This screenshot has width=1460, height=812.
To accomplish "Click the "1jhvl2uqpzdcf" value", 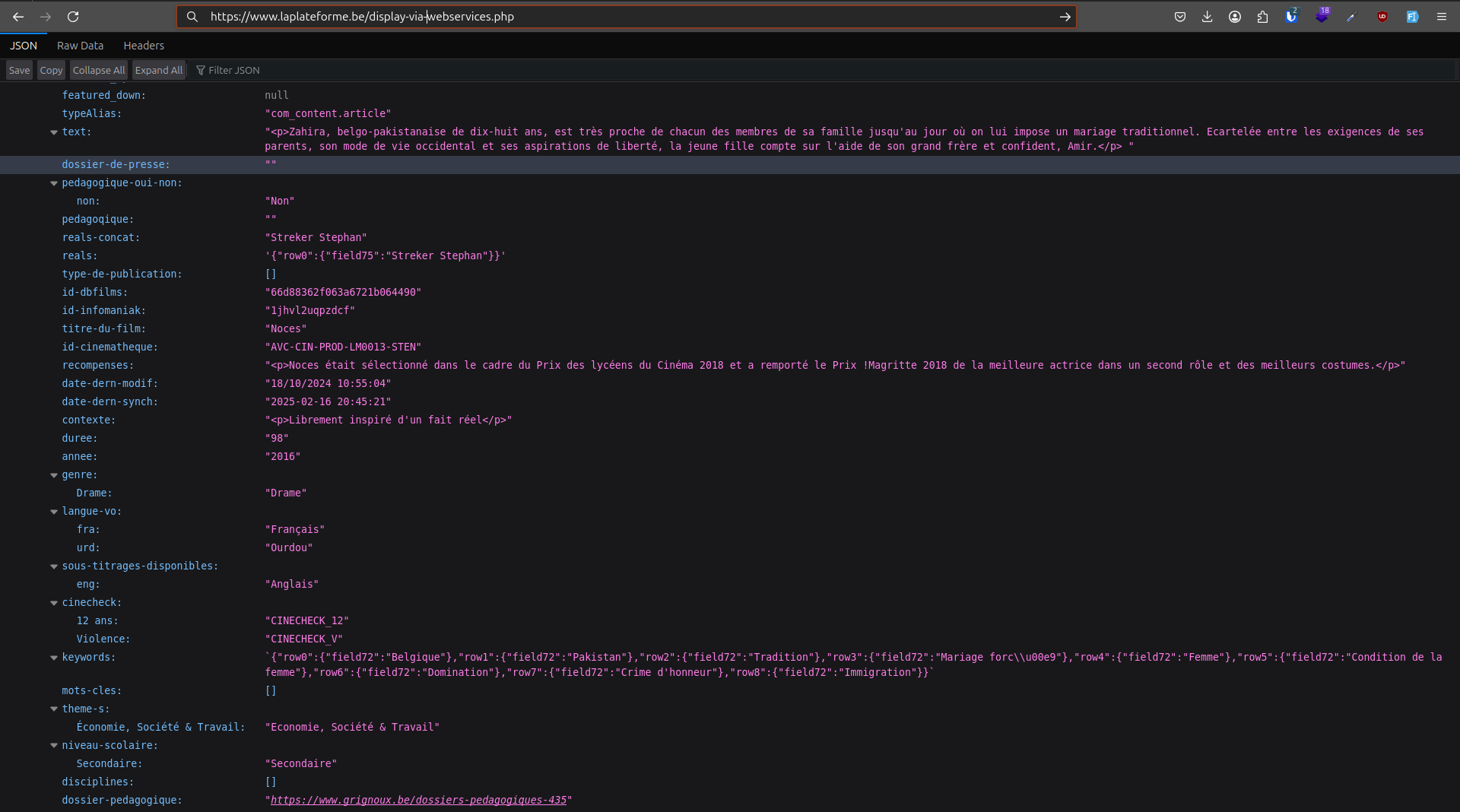I will [x=309, y=310].
